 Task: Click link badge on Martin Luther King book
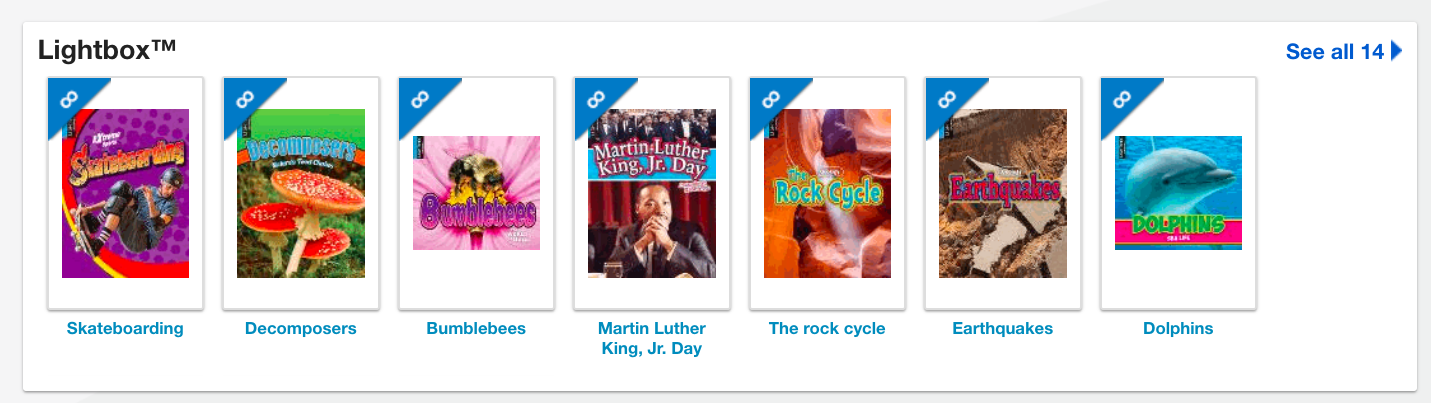click(596, 98)
